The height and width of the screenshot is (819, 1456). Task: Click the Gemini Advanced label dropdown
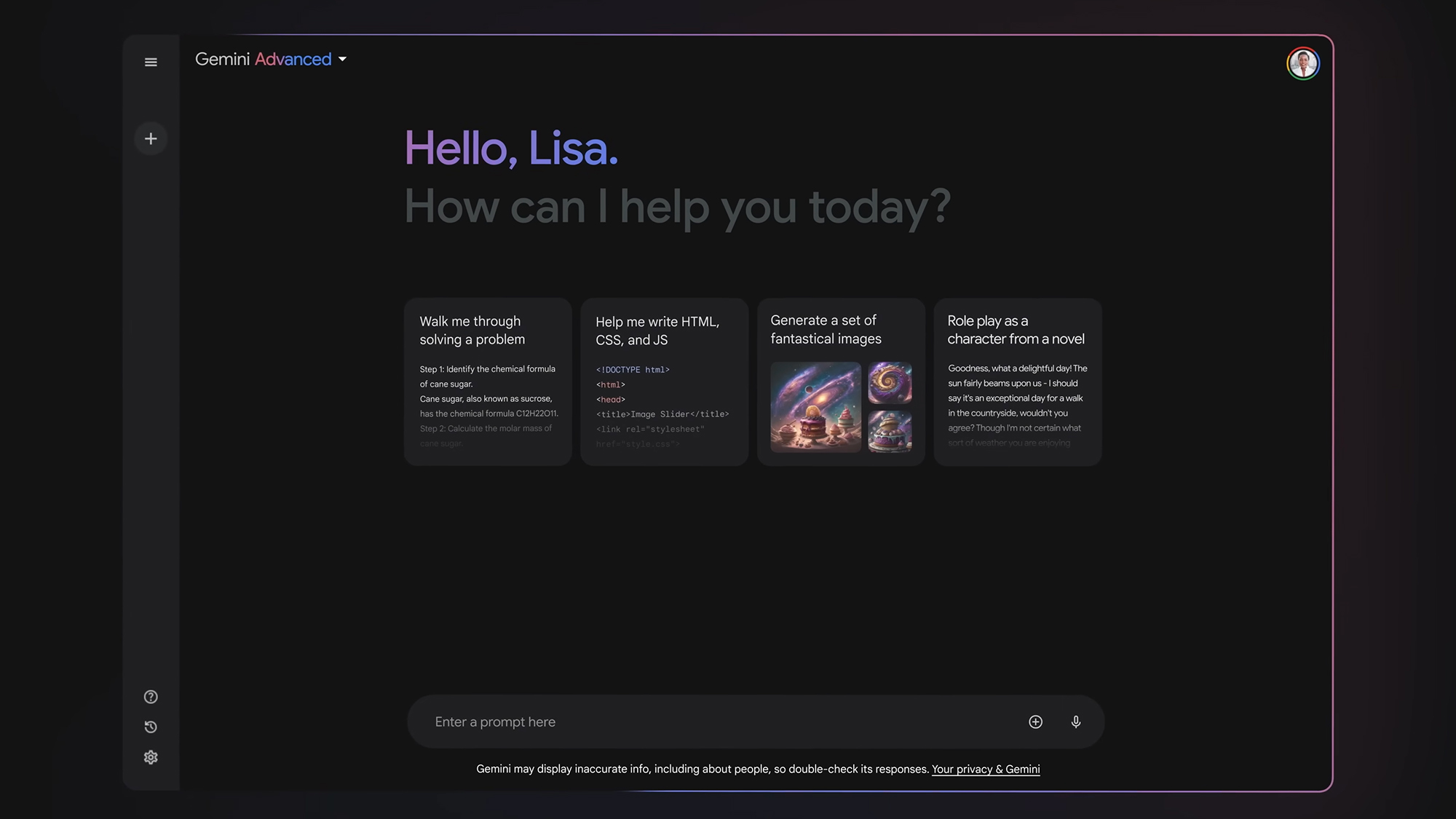click(269, 61)
